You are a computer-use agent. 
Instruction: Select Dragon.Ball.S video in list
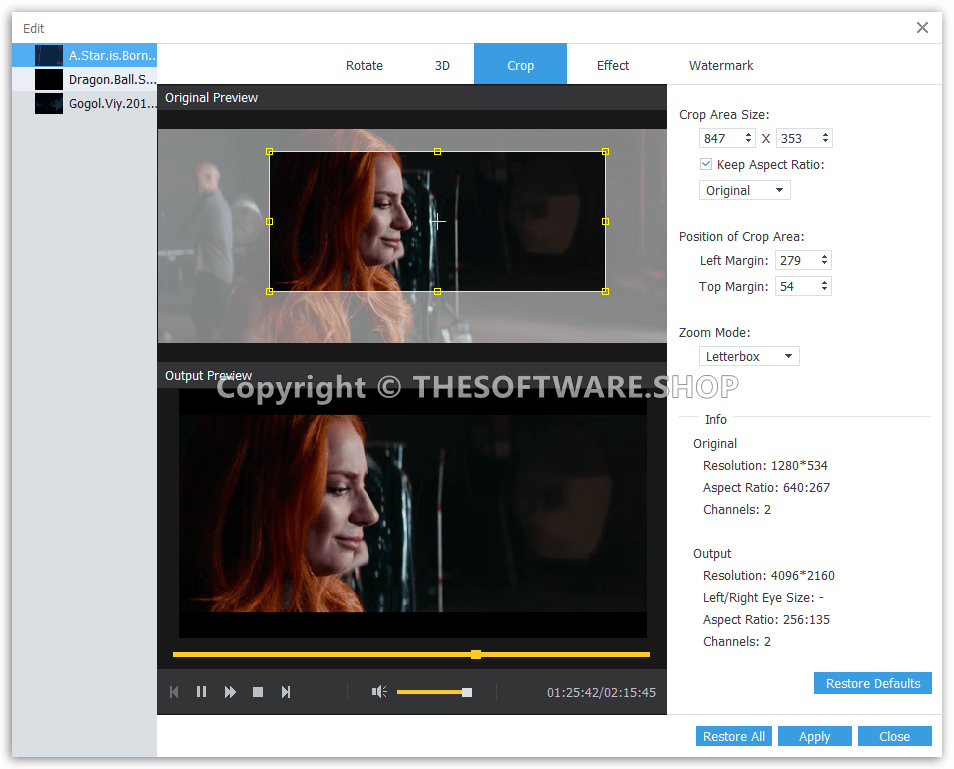coord(85,79)
